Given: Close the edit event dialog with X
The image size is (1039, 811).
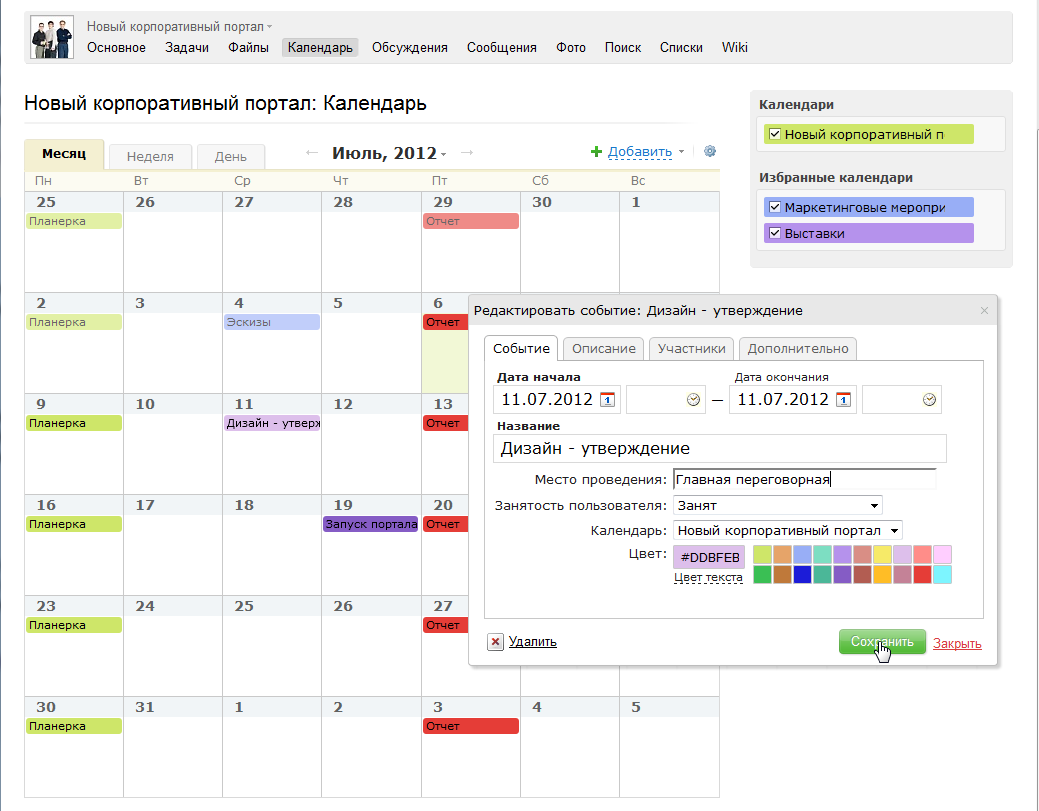Looking at the screenshot, I should 984,311.
